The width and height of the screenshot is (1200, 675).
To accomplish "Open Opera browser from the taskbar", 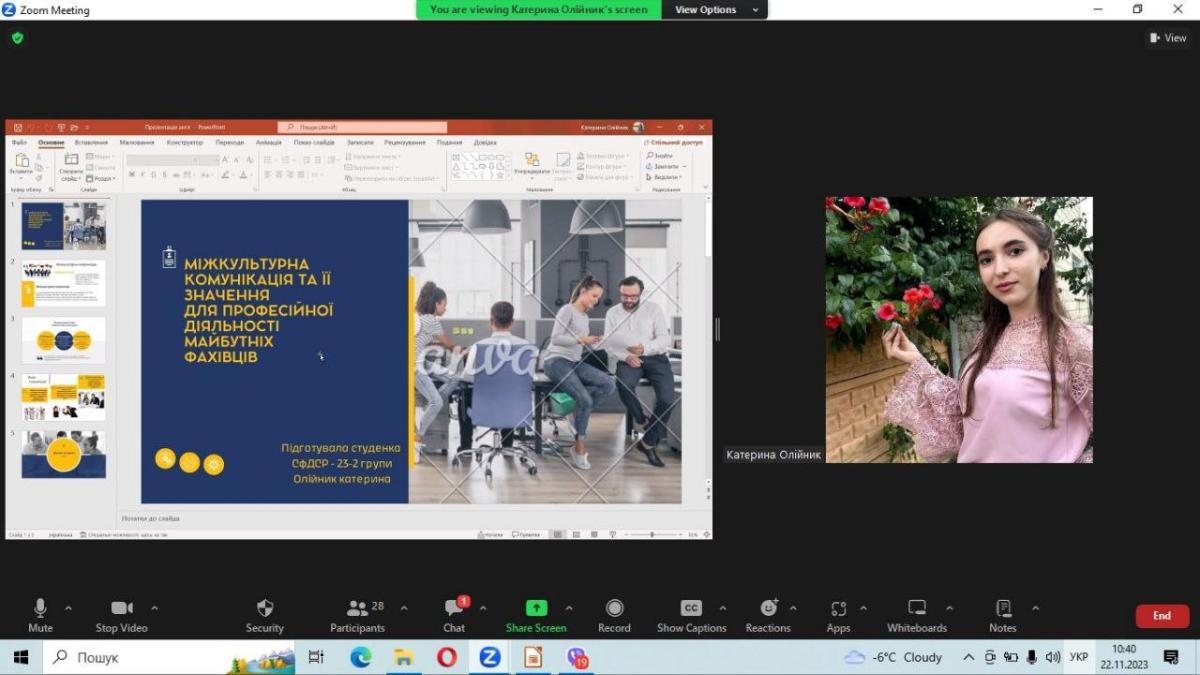I will tap(447, 657).
